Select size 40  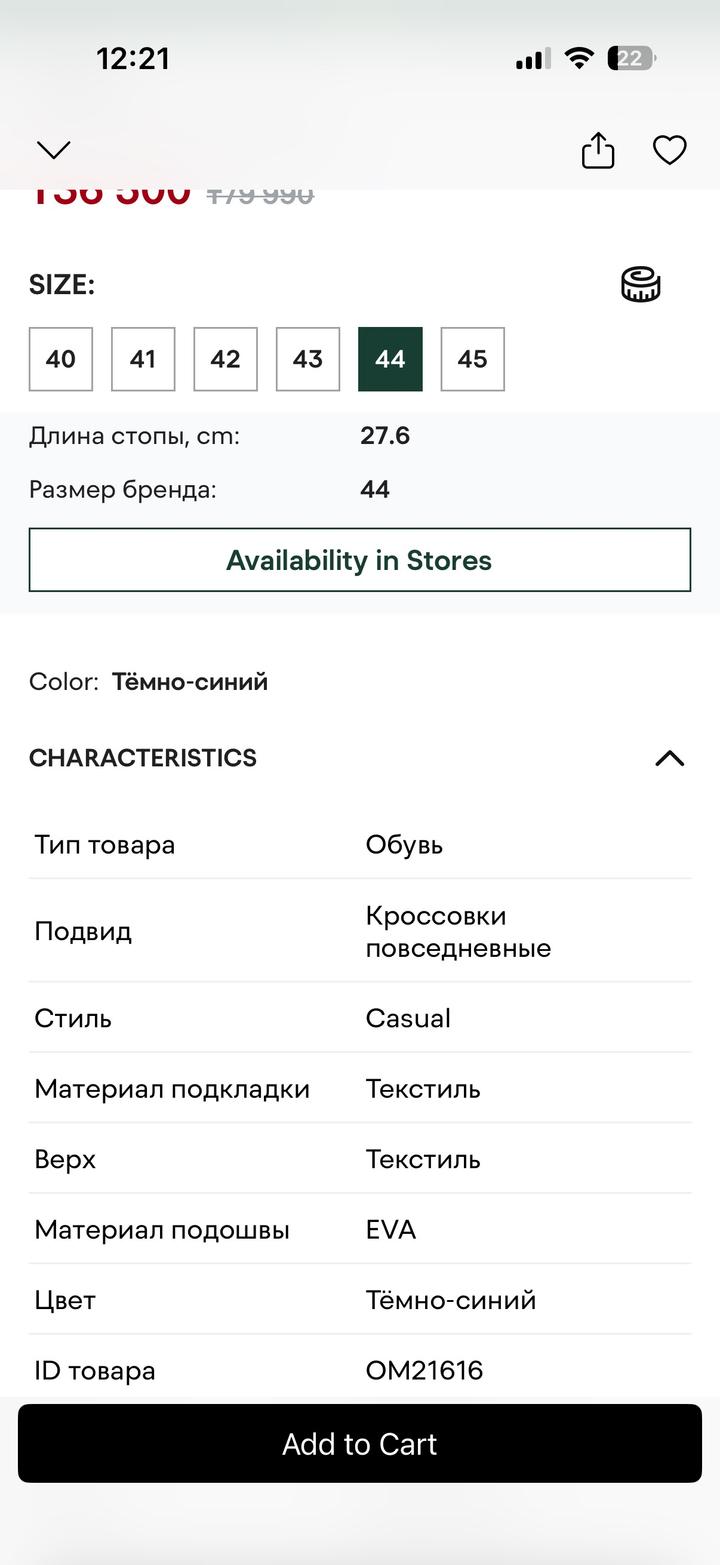(61, 359)
